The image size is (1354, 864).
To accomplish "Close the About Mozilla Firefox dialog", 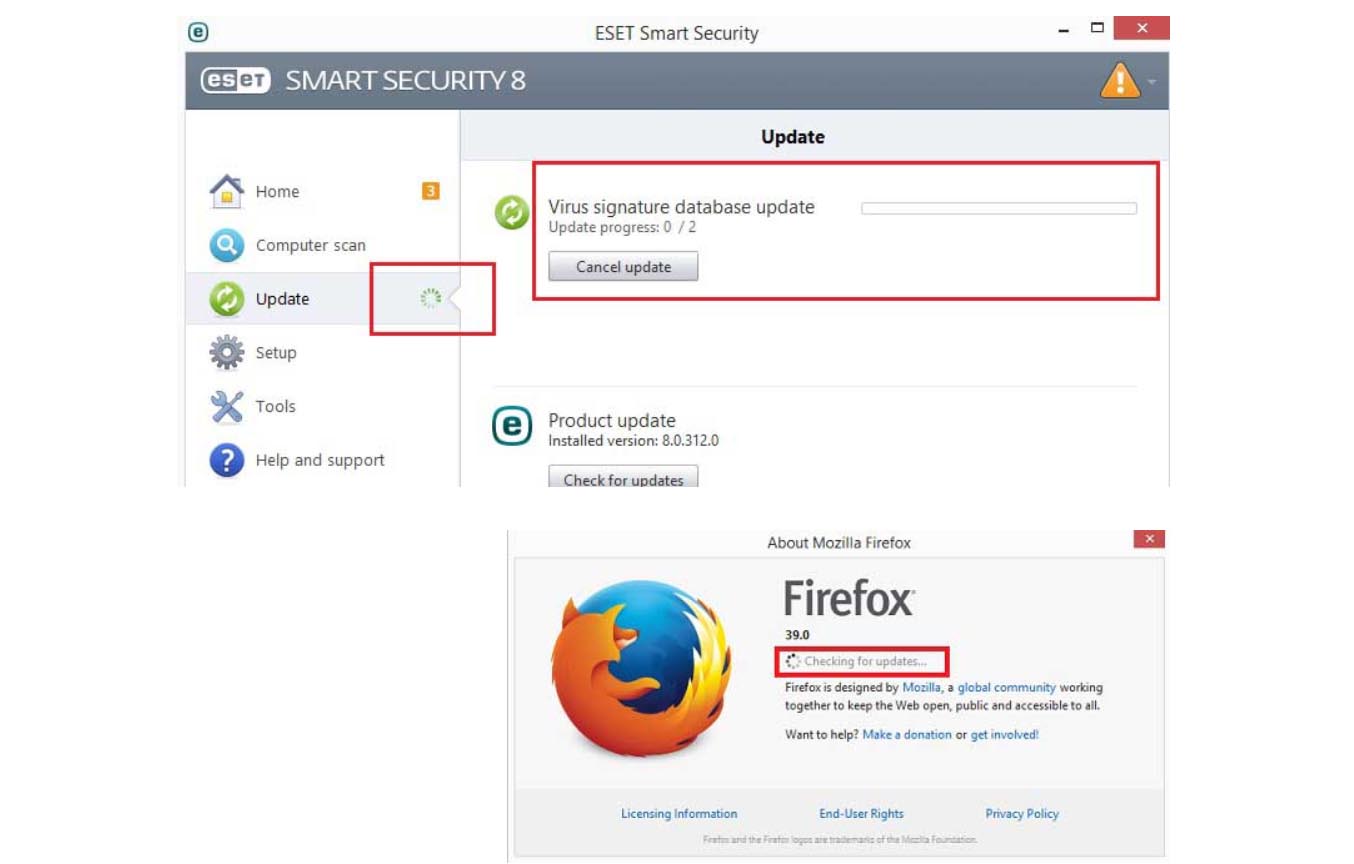I will point(1149,539).
